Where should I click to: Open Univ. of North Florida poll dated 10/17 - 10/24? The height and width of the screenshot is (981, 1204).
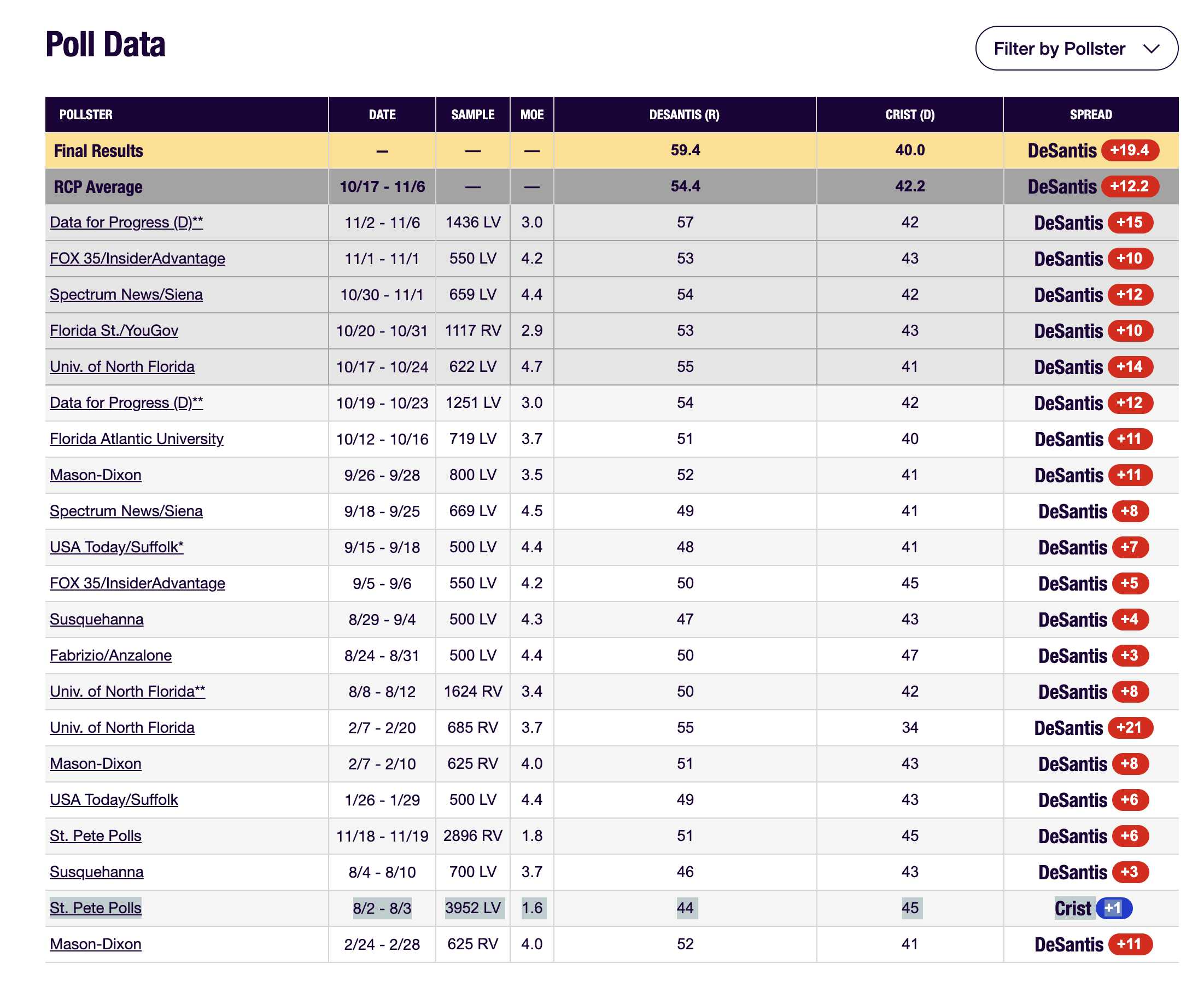point(122,367)
